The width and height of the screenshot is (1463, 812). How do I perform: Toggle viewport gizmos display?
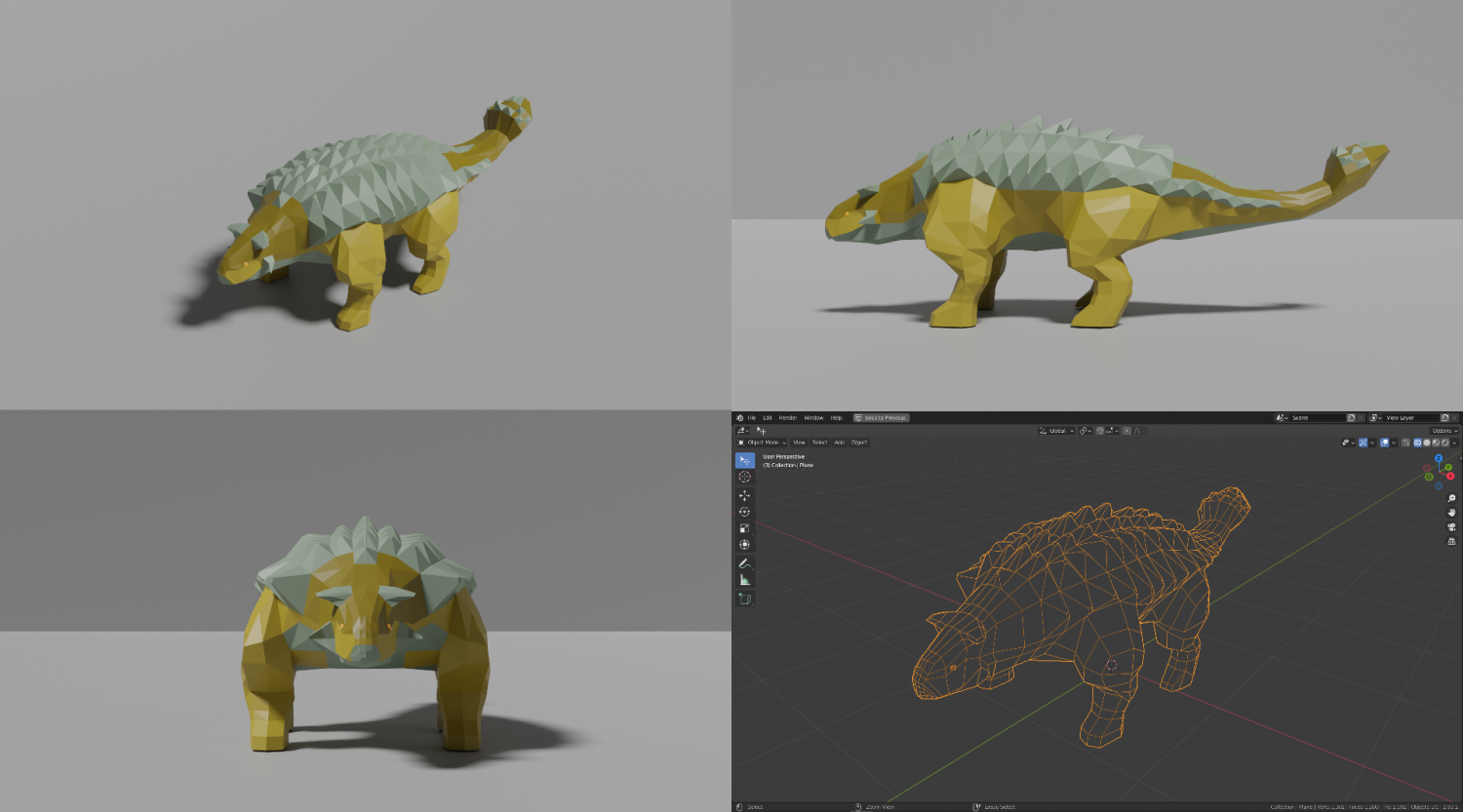tap(1364, 443)
